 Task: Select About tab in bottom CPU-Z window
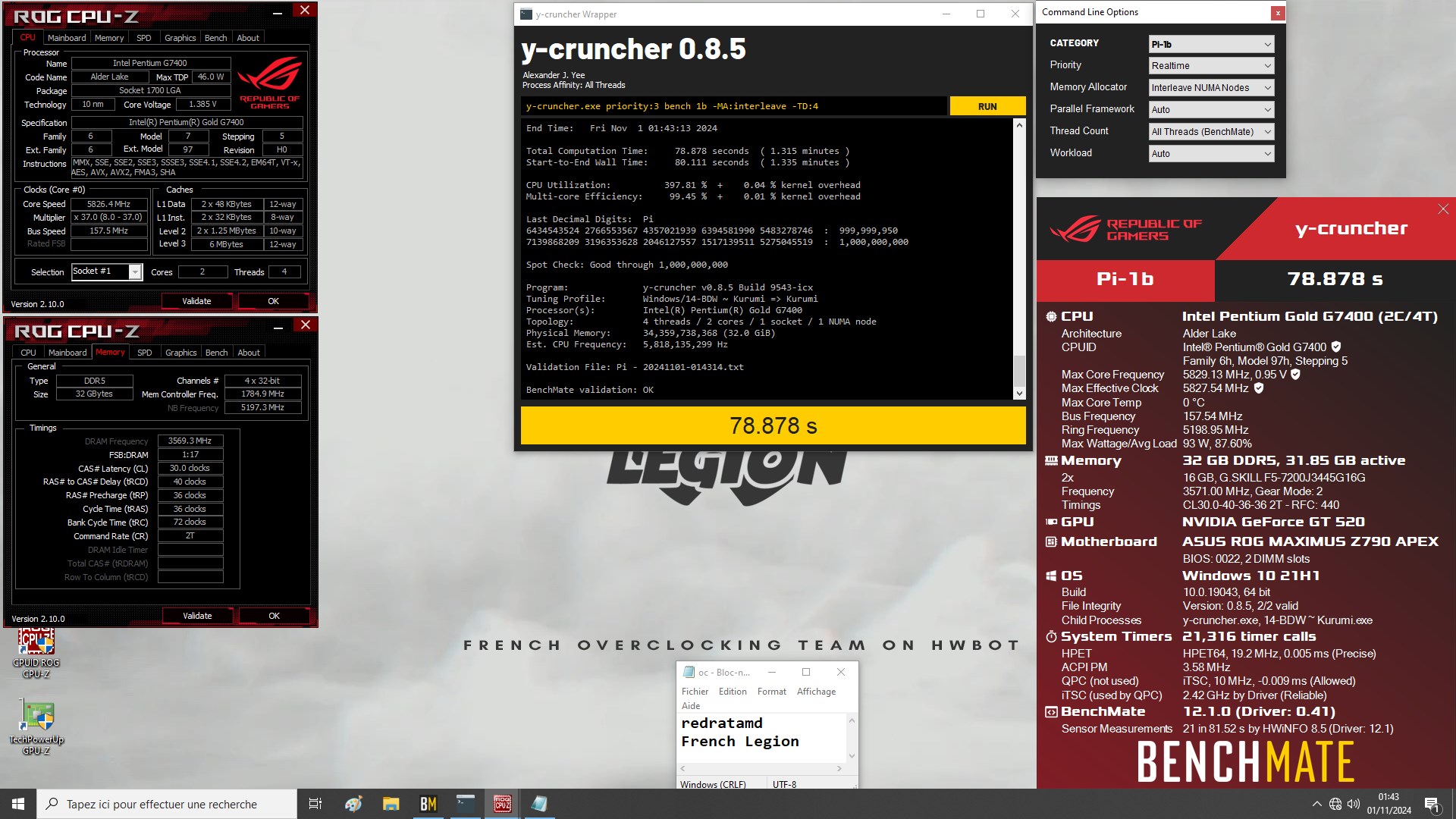pyautogui.click(x=249, y=353)
